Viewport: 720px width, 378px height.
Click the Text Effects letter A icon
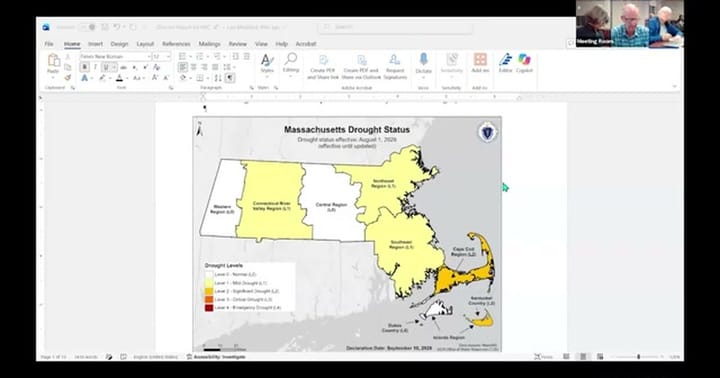84,78
